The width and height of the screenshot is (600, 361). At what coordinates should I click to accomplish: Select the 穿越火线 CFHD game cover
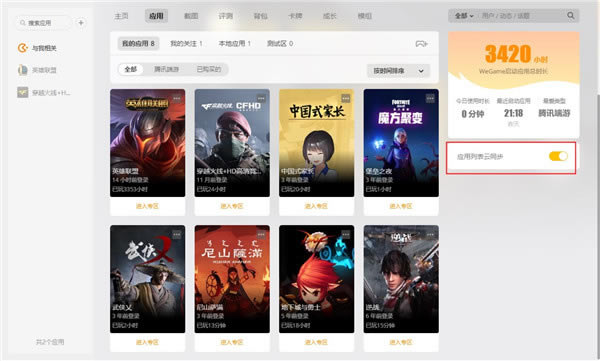[232, 143]
